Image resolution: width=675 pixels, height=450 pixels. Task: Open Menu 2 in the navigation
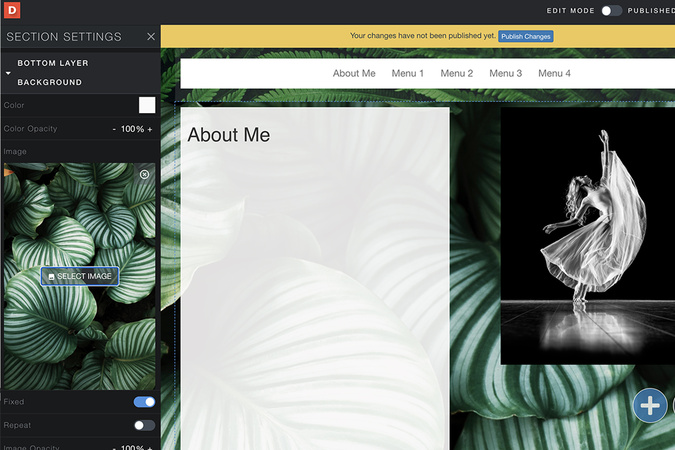pyautogui.click(x=456, y=73)
